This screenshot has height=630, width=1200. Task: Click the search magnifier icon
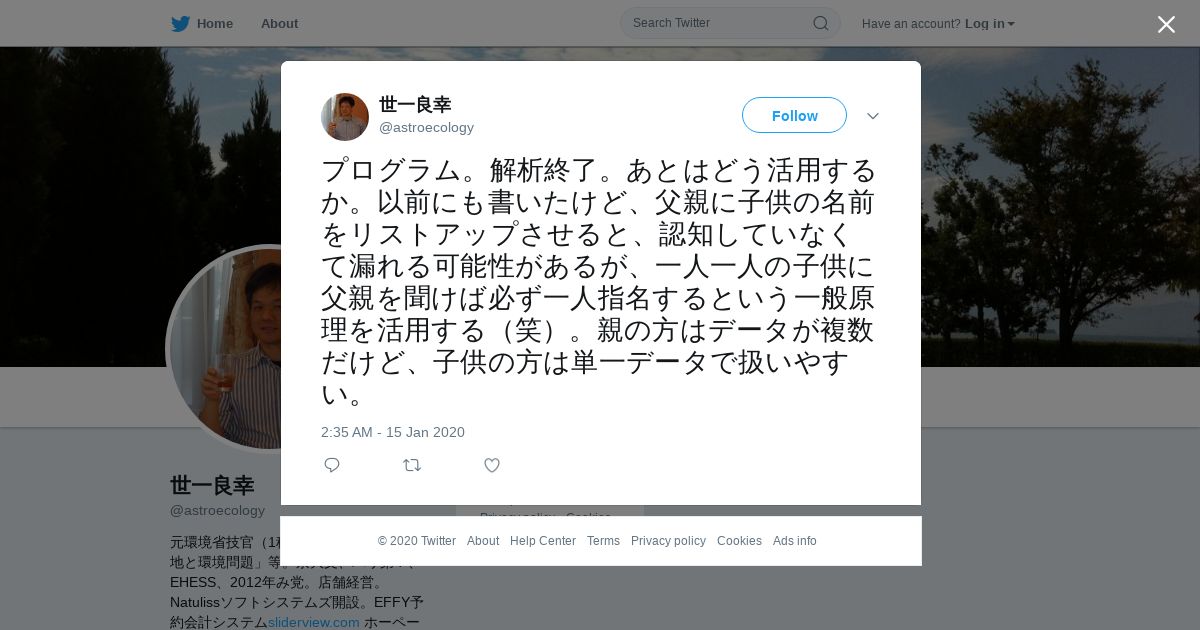[820, 23]
